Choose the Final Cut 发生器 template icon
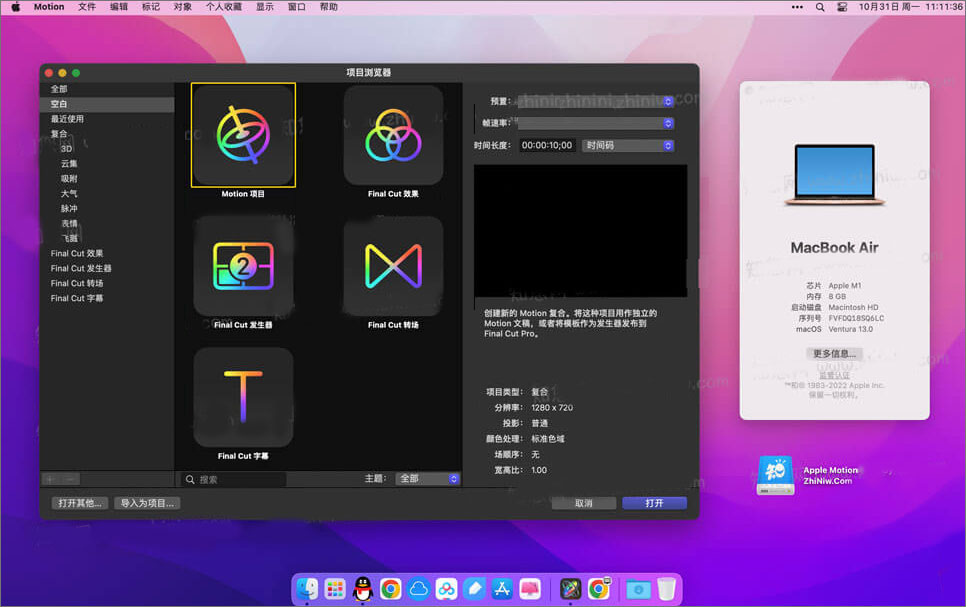 point(243,266)
